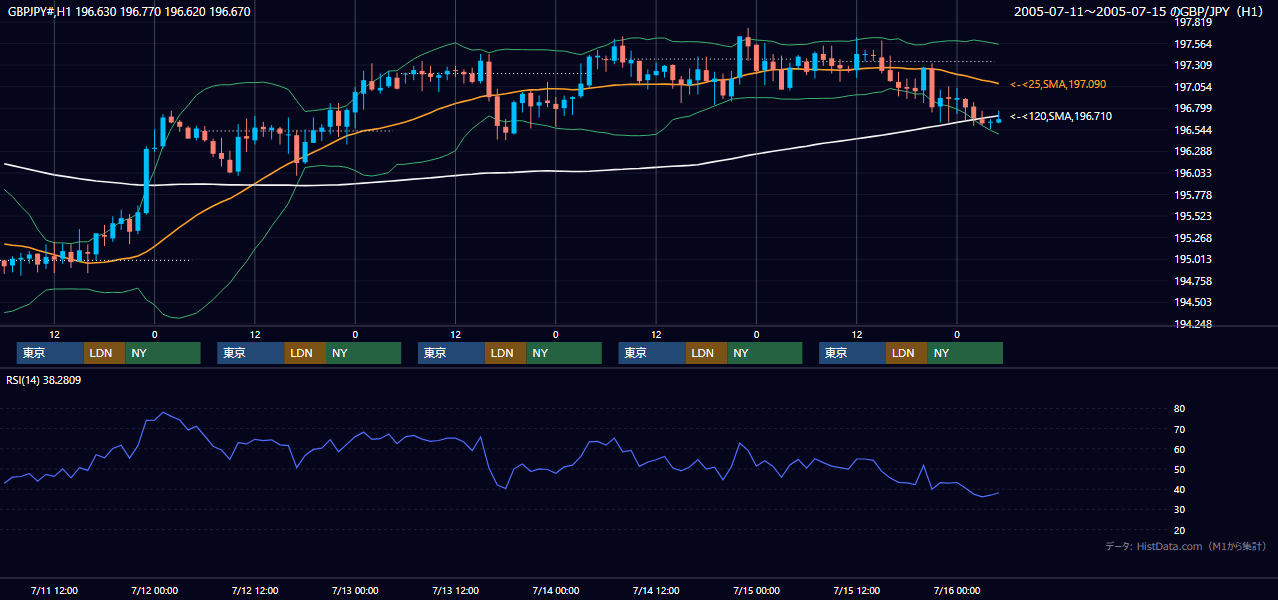Select the RSI scale value 20
Viewport: 1278px width, 600px height.
click(x=1180, y=530)
